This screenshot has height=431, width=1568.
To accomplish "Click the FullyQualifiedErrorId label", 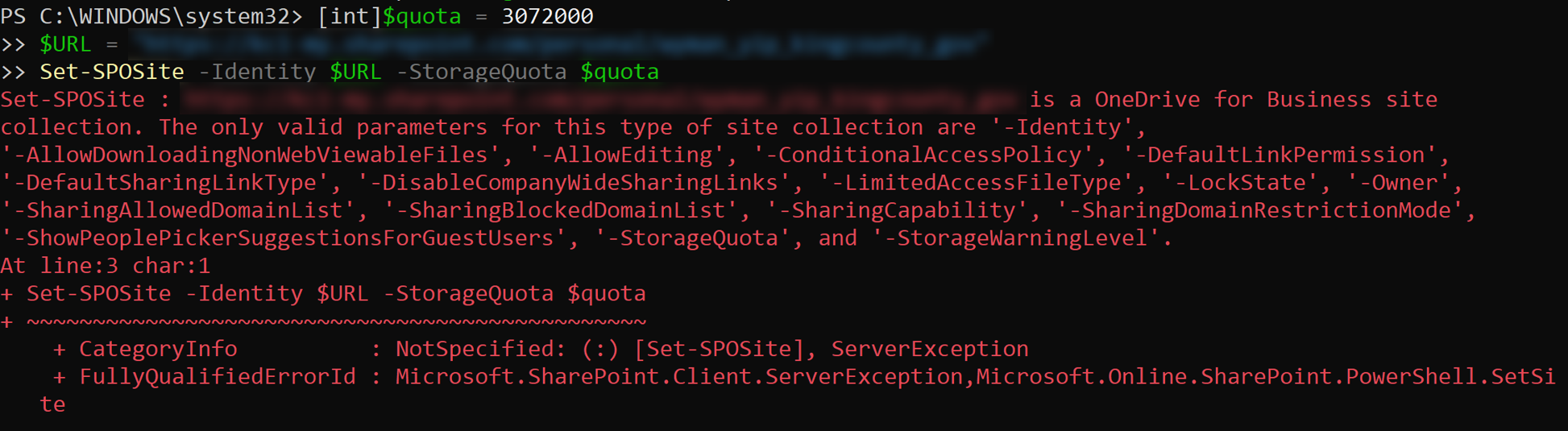I will 218,377.
